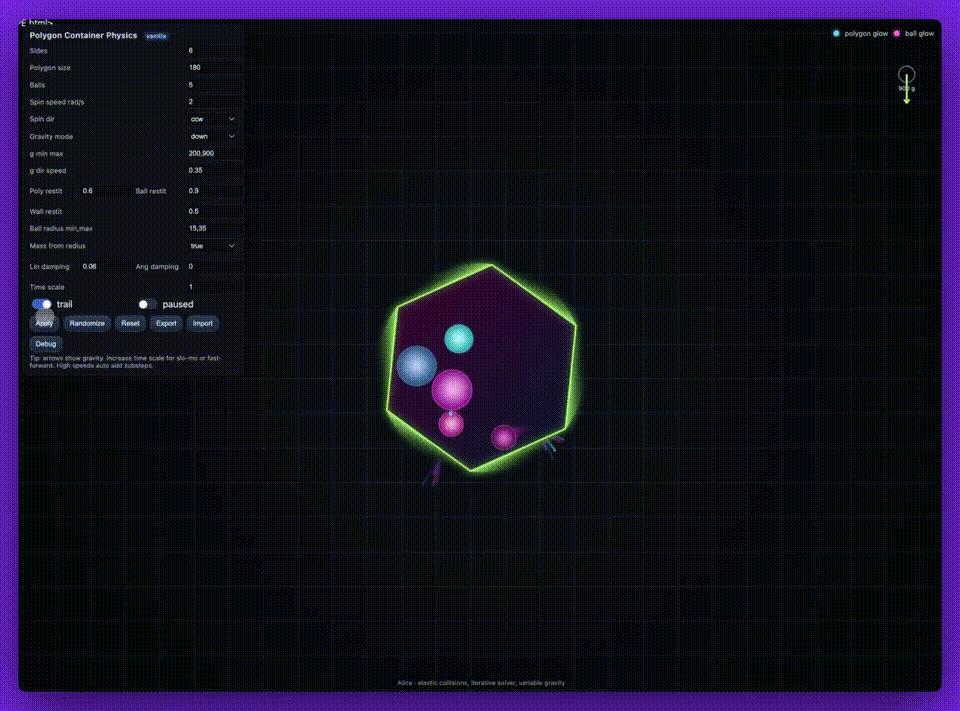Toggle the paused switch on

coord(148,304)
